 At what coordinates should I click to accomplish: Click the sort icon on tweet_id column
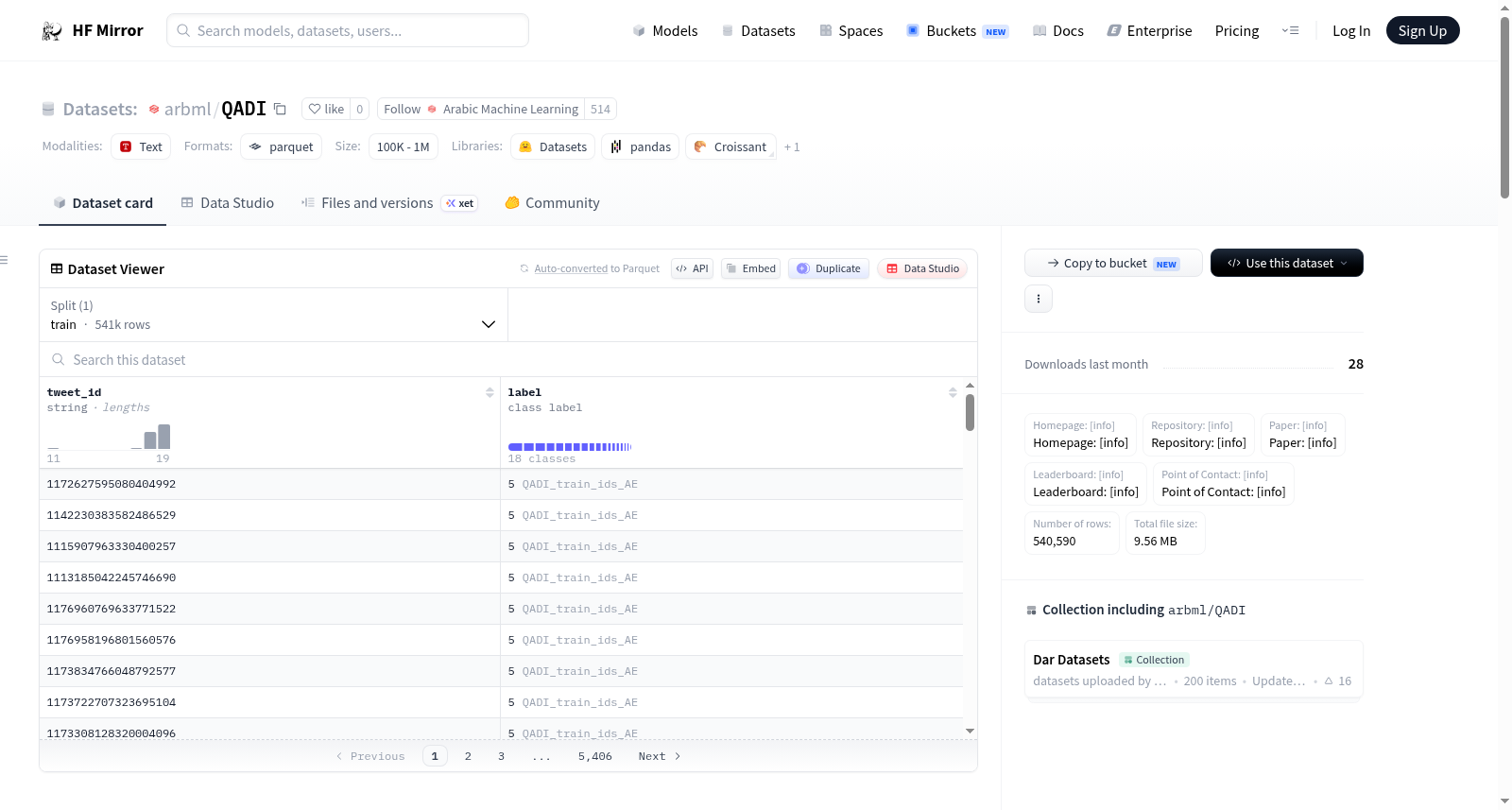490,392
